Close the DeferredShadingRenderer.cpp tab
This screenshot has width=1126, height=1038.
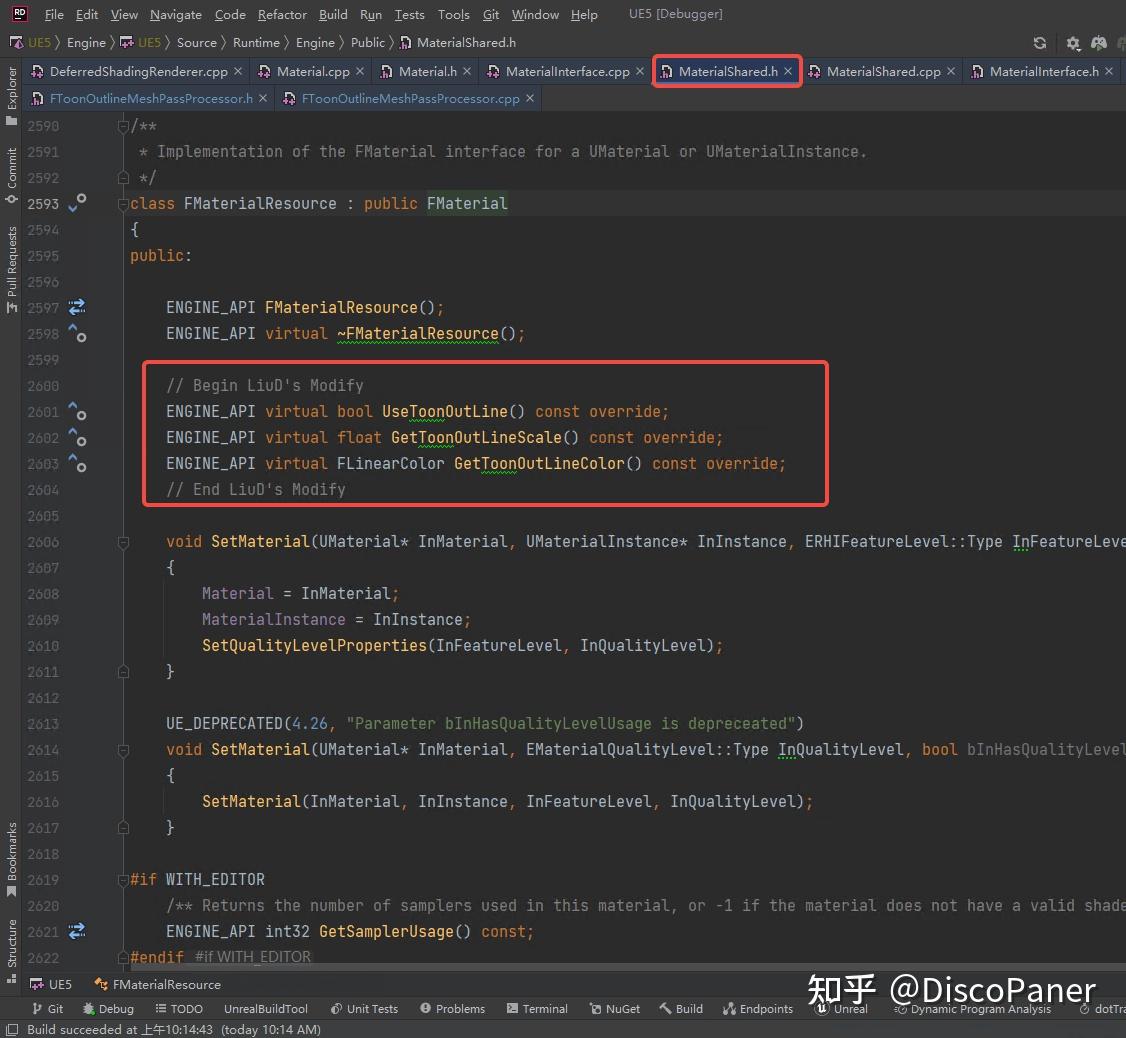237,71
